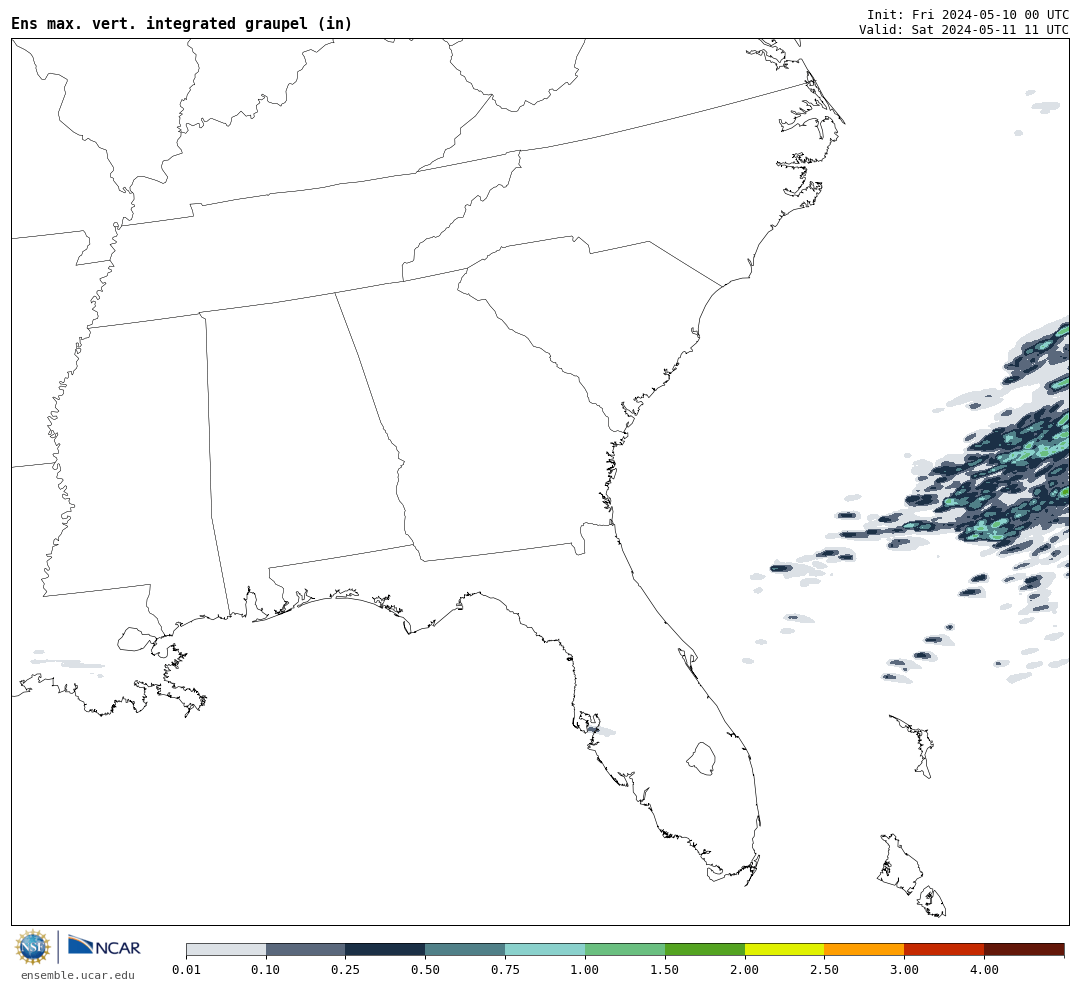Select the dark navy 0.25–0.50 color swatch
The height and width of the screenshot is (988, 1080).
tap(386, 950)
